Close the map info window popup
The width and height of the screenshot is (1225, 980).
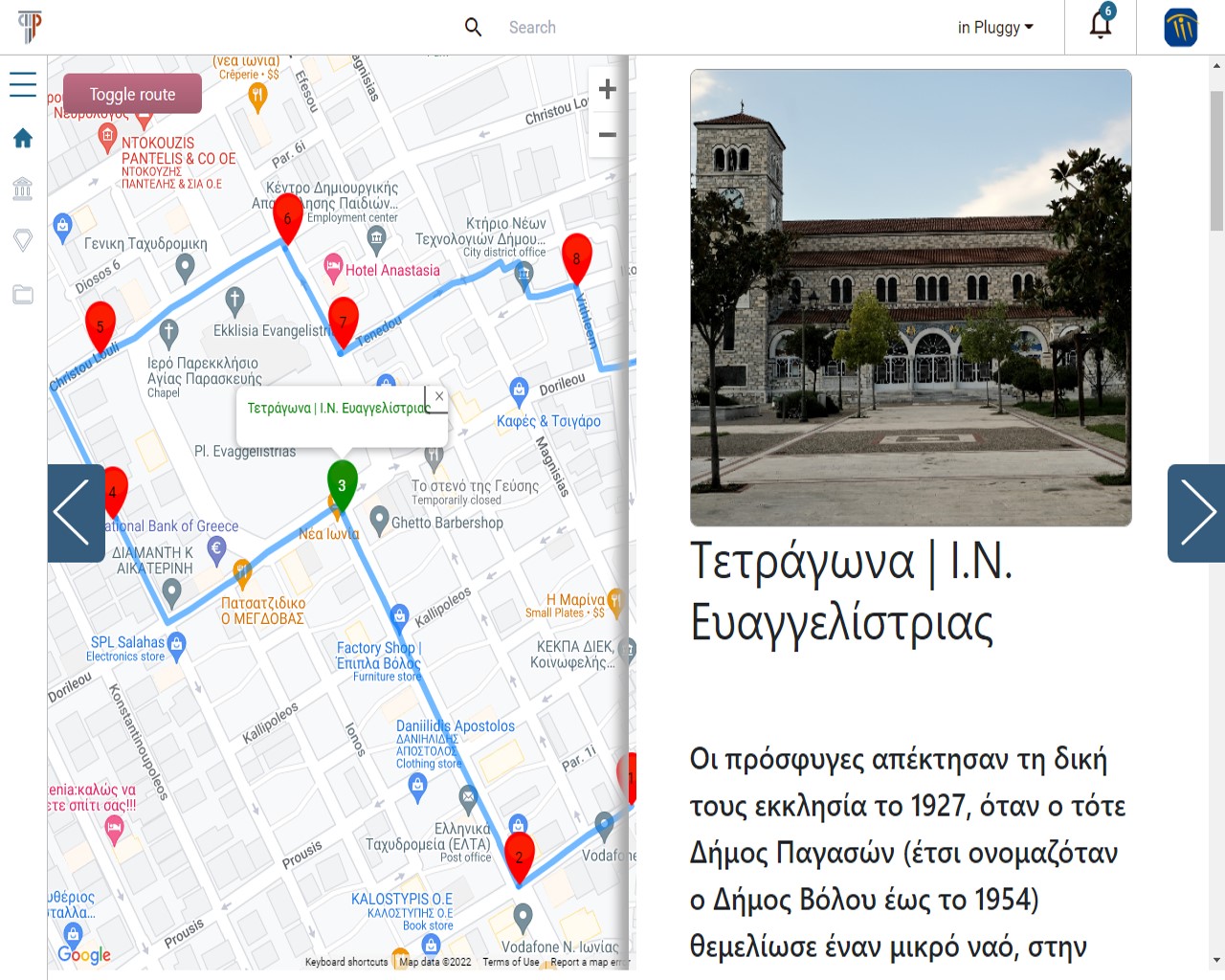pos(438,396)
